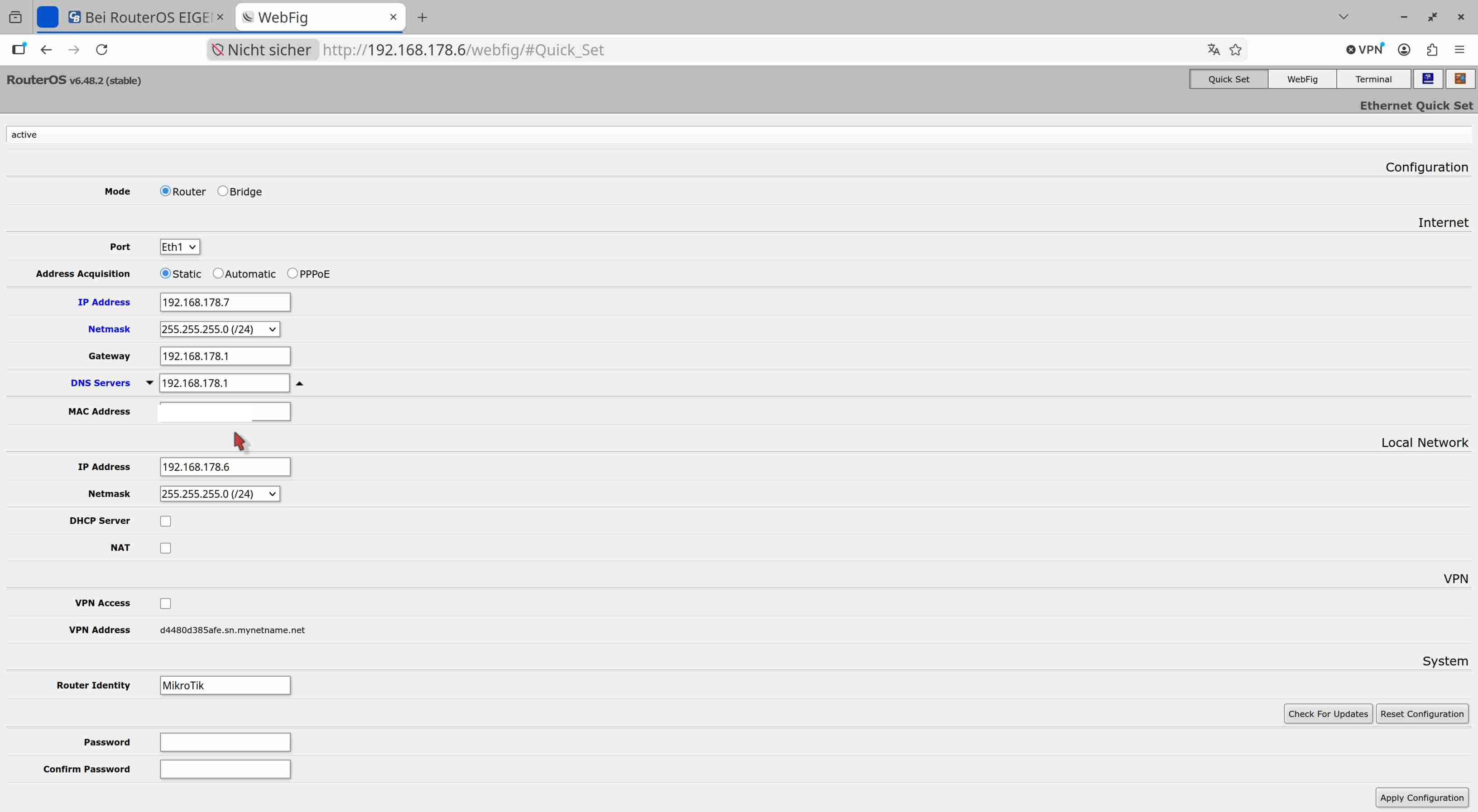Select Bridge mode
The height and width of the screenshot is (812, 1478).
(x=223, y=191)
